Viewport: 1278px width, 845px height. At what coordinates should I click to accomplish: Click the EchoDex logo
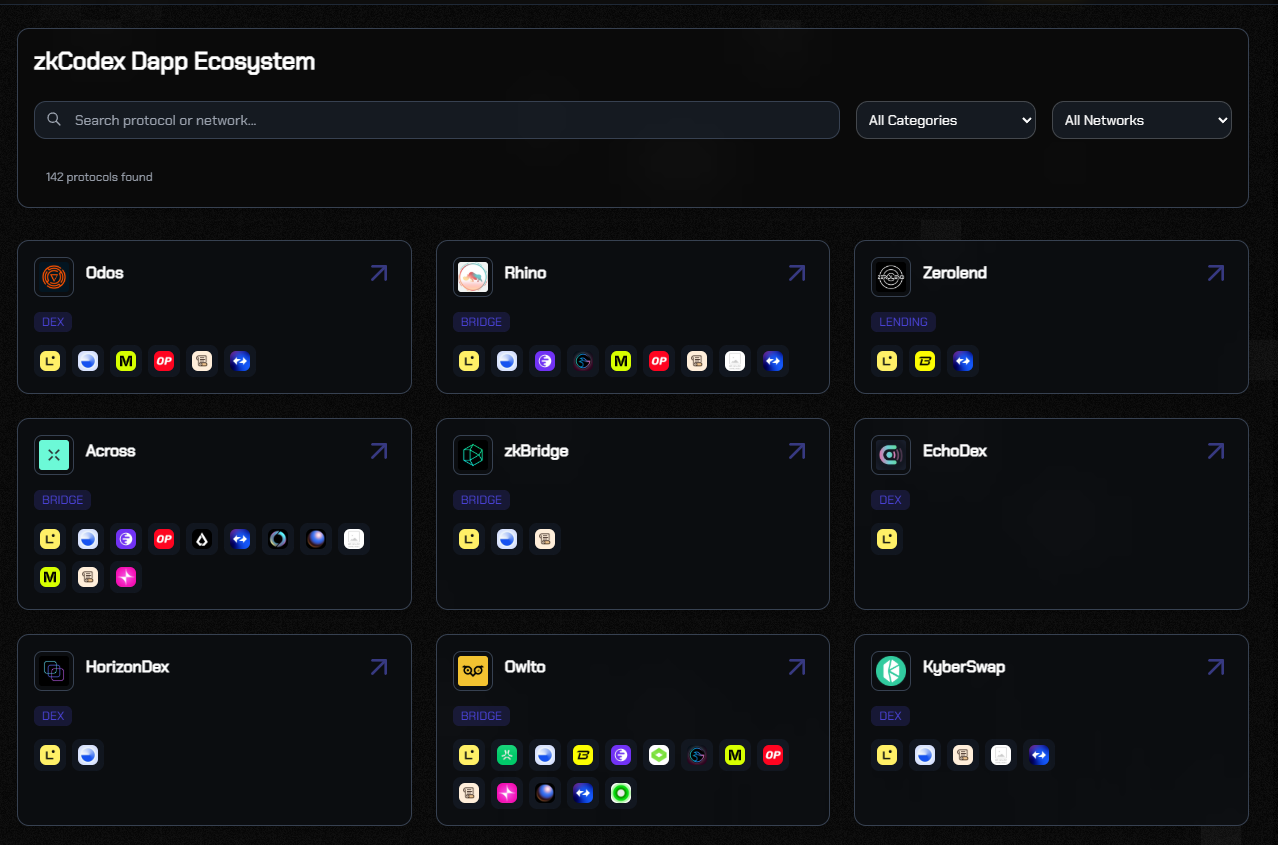tap(891, 455)
